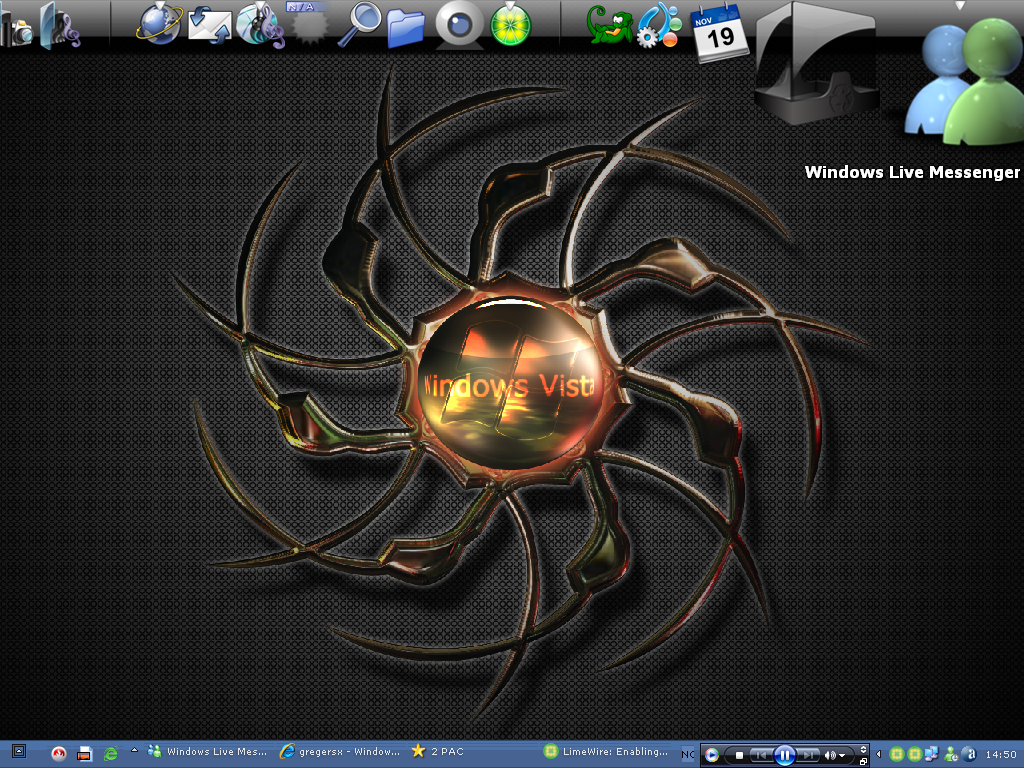Expand hidden system tray icons arrow
Viewport: 1024px width, 768px height.
878,754
